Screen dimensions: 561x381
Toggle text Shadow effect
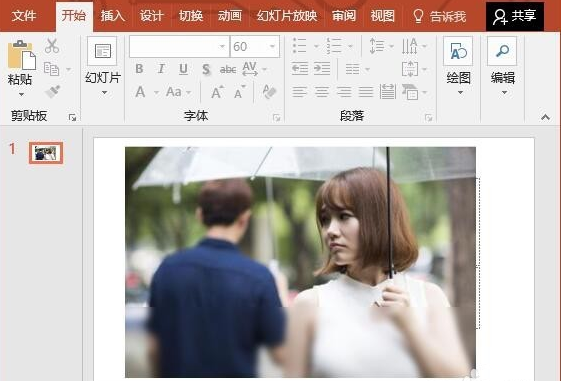[x=206, y=69]
